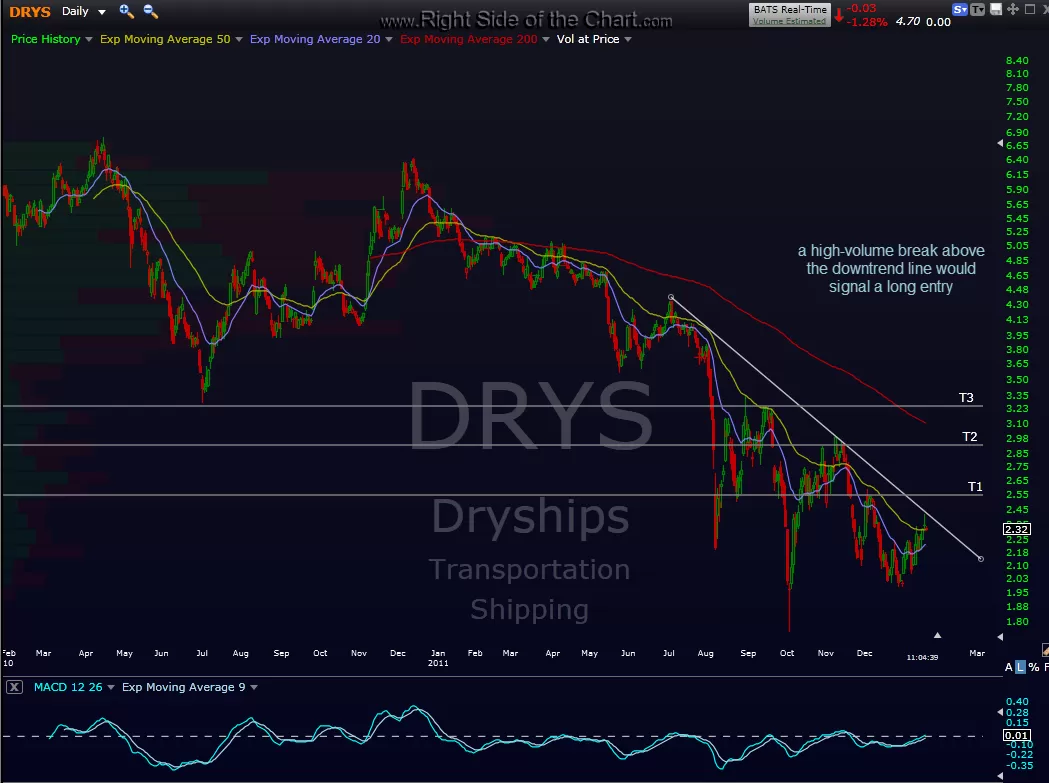Click the 3.50 price axis label
The width and height of the screenshot is (1049, 783).
pyautogui.click(x=1017, y=379)
